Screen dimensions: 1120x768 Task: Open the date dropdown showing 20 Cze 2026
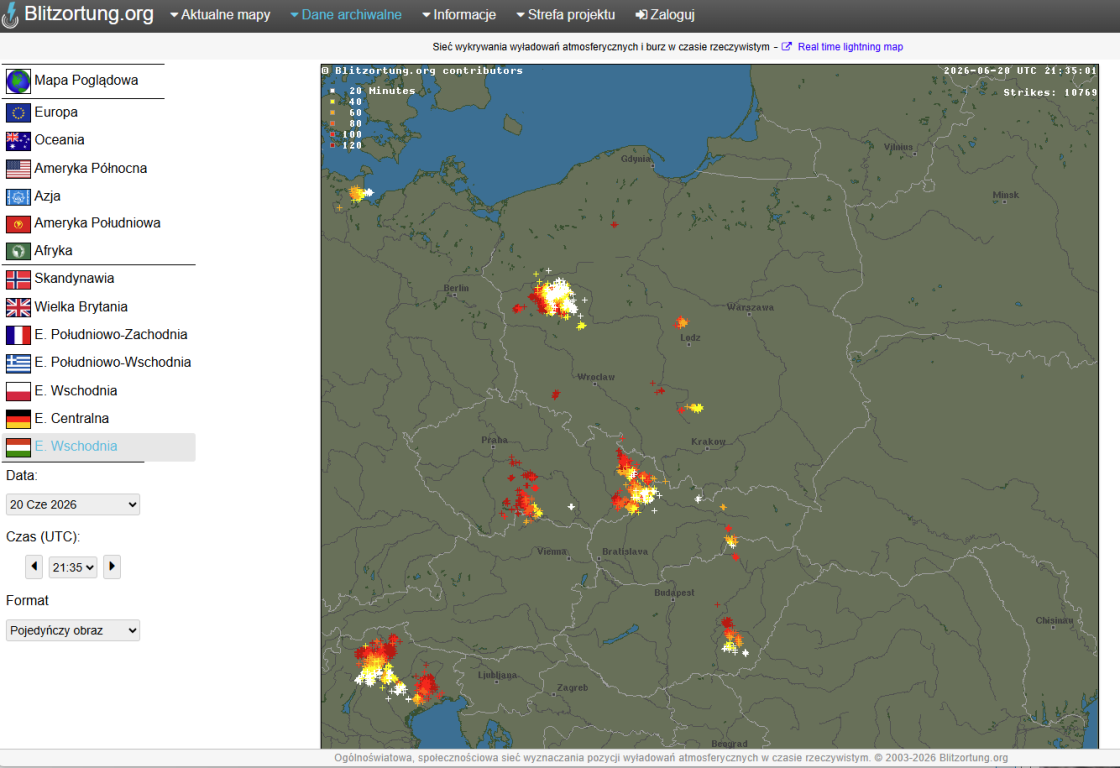(73, 504)
